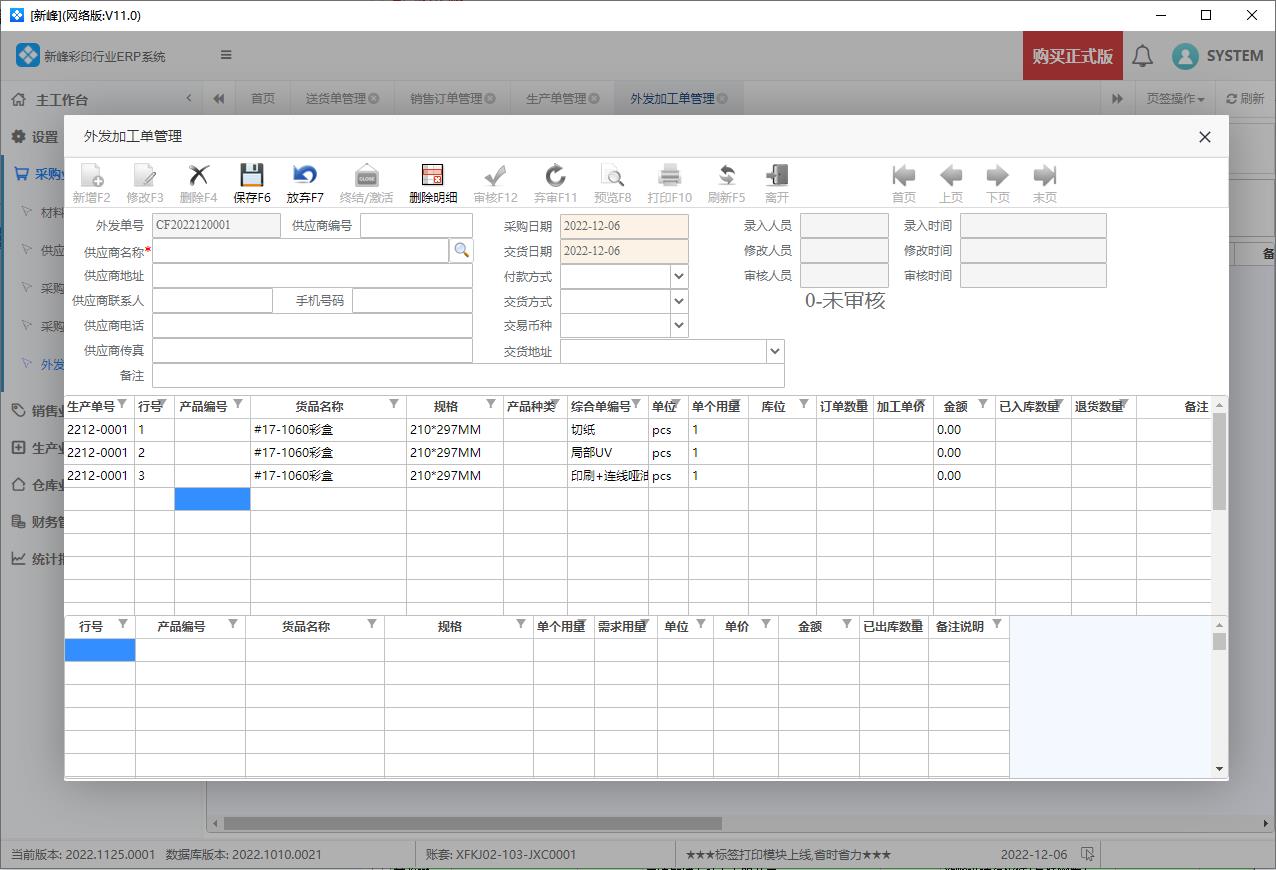This screenshot has width=1276, height=870.
Task: Expand the 交货地址 dropdown
Action: coord(775,351)
